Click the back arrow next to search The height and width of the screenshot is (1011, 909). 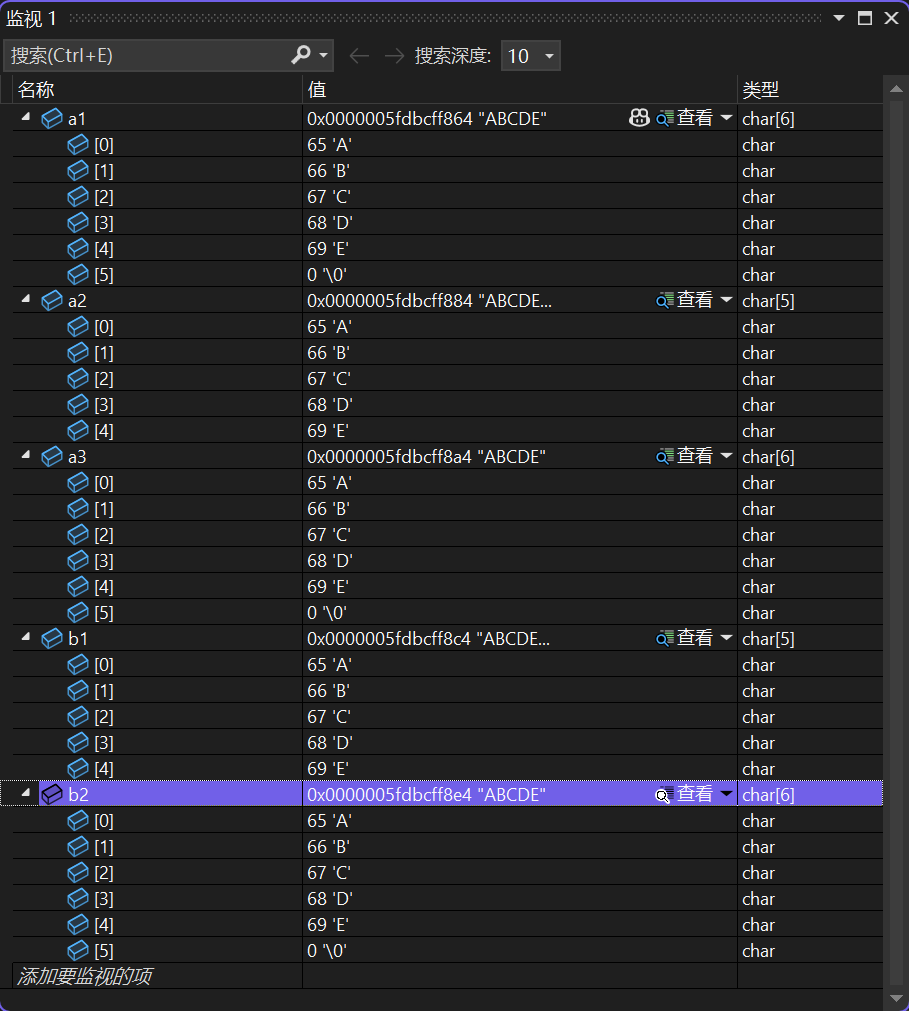tap(359, 56)
